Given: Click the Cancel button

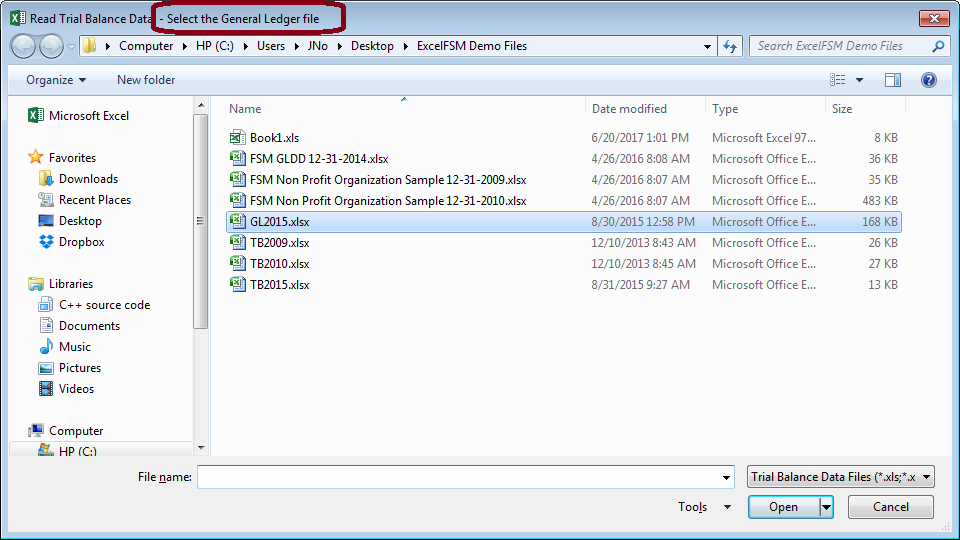Looking at the screenshot, I should pyautogui.click(x=891, y=507).
